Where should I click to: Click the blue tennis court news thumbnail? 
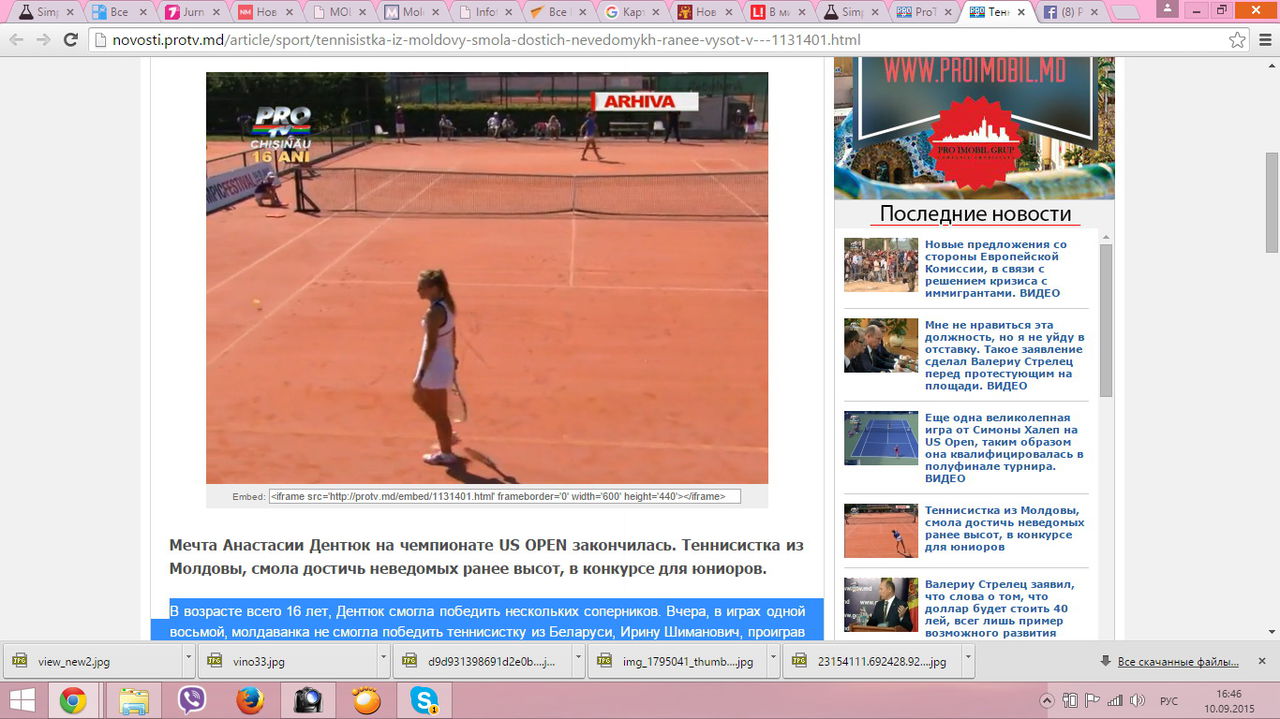[881, 438]
